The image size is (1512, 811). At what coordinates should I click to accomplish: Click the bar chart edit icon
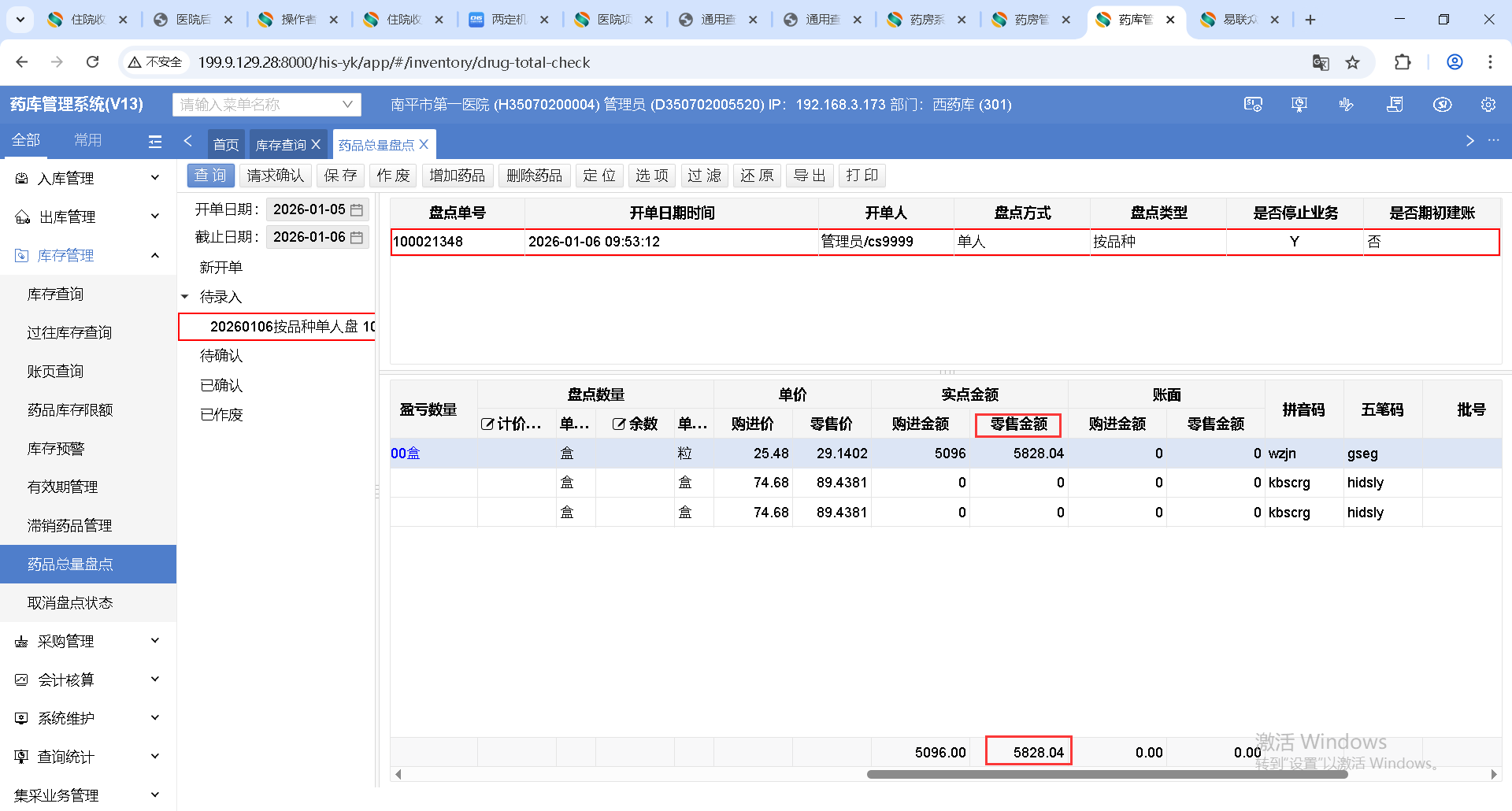tap(1346, 105)
